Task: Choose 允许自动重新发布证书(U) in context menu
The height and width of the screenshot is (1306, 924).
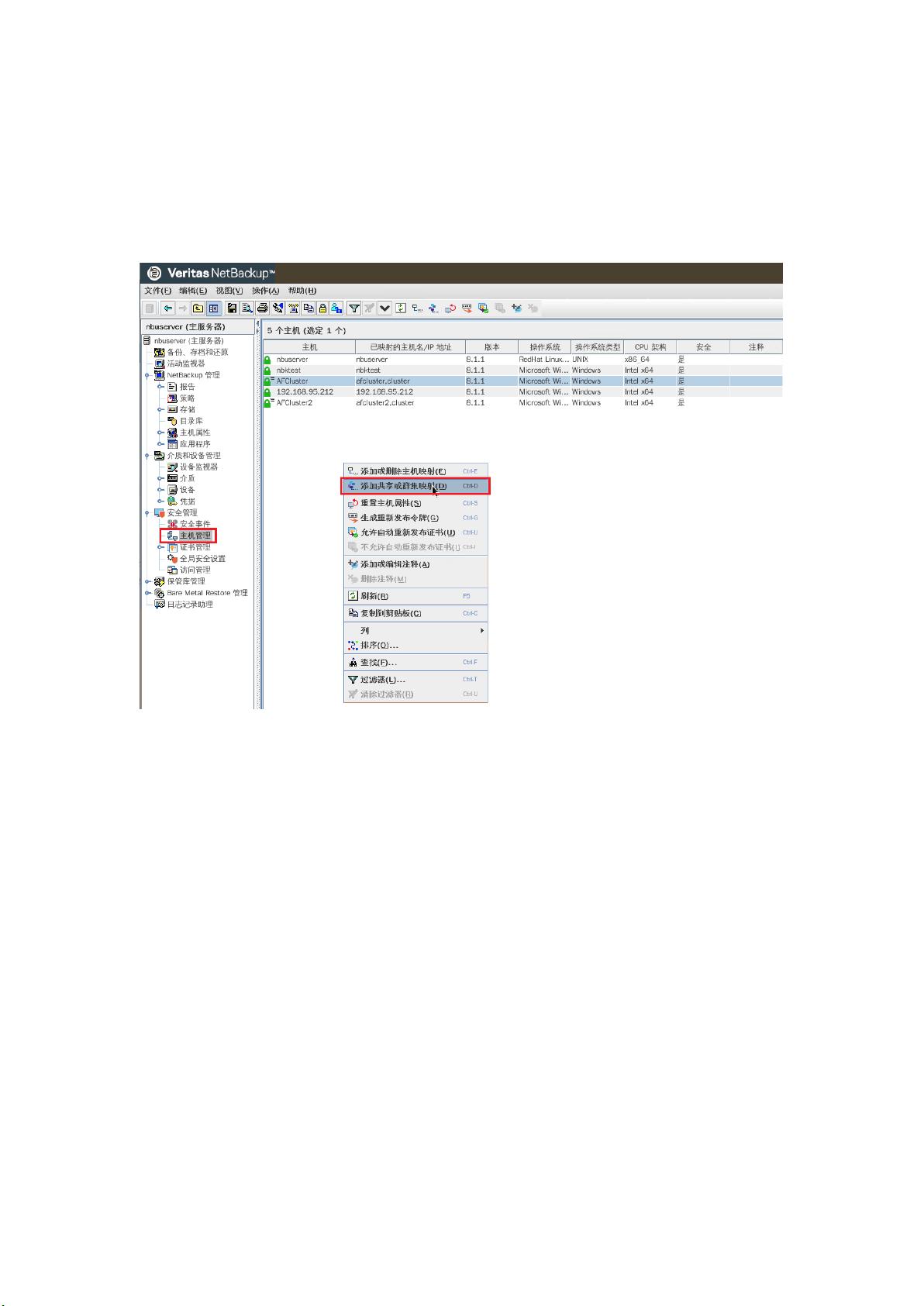Action: (415, 532)
